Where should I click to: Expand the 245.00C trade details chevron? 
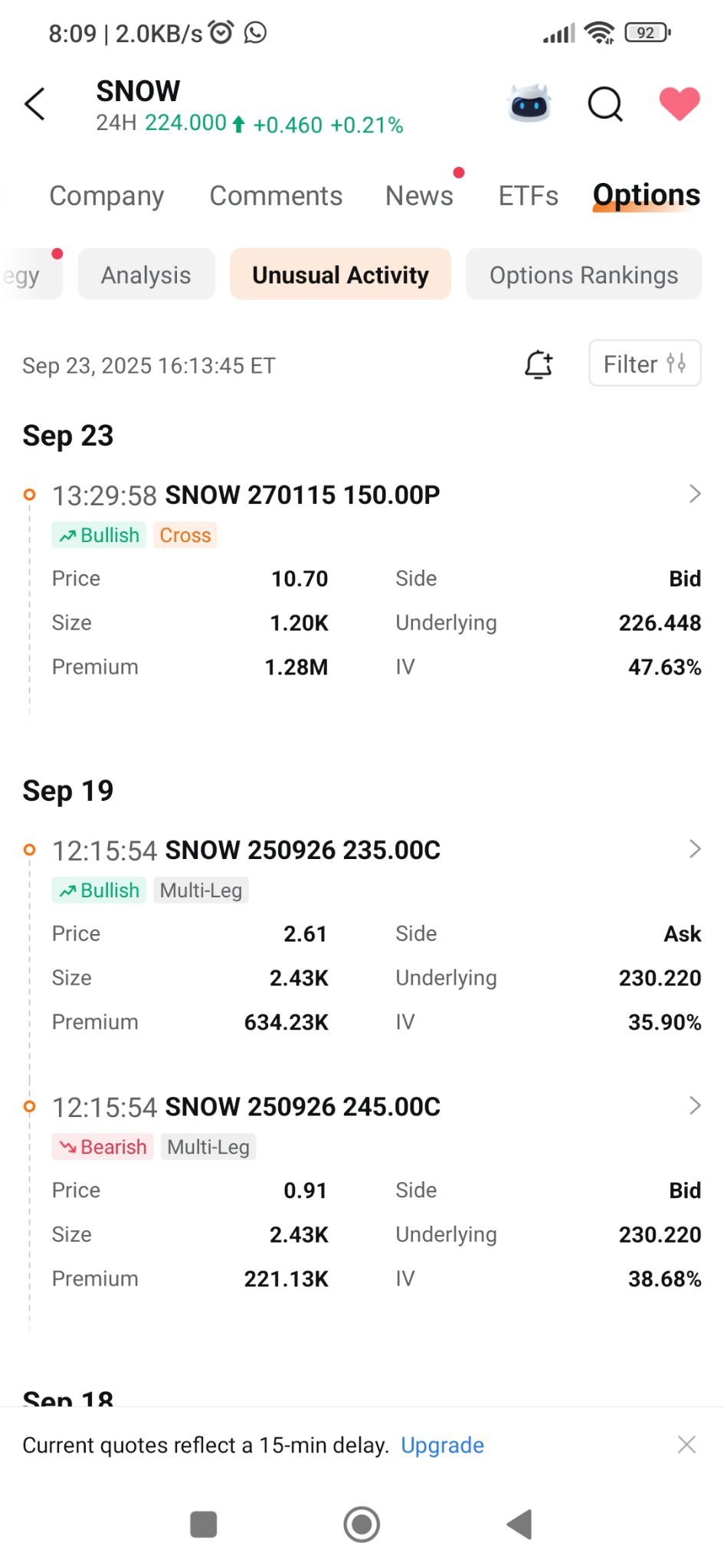click(x=695, y=1106)
